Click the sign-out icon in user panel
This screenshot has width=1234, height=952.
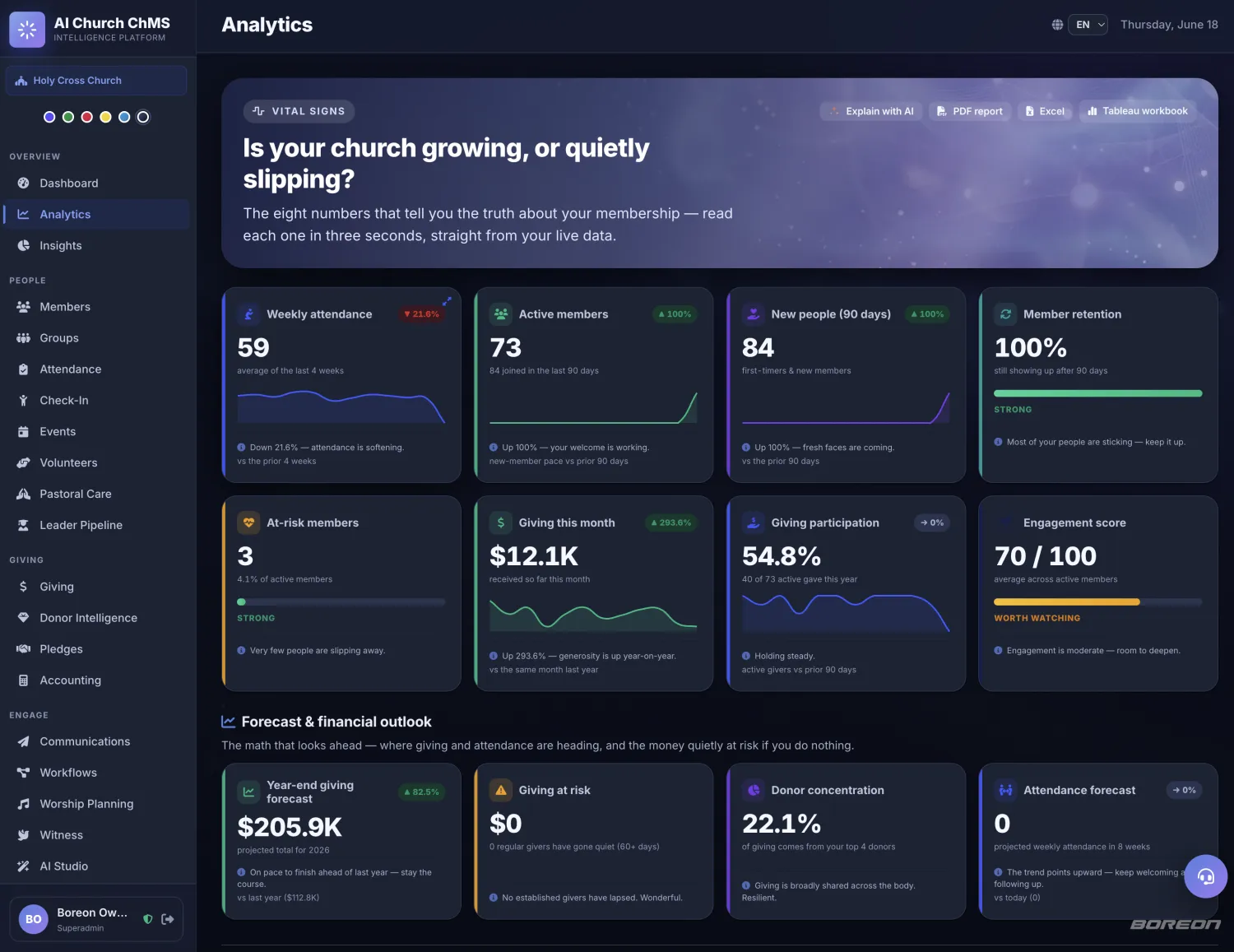168,919
